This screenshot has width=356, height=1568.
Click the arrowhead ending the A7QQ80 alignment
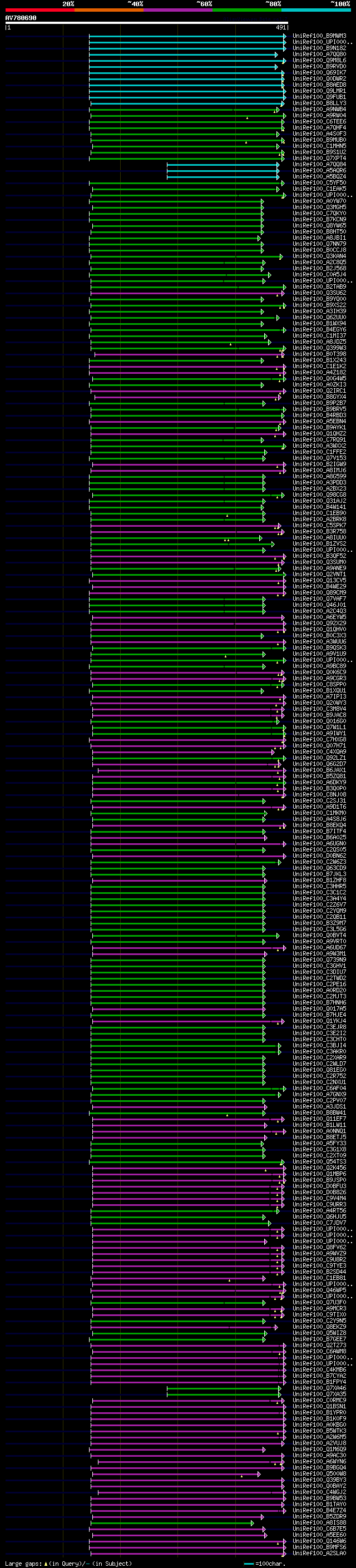pos(276,55)
